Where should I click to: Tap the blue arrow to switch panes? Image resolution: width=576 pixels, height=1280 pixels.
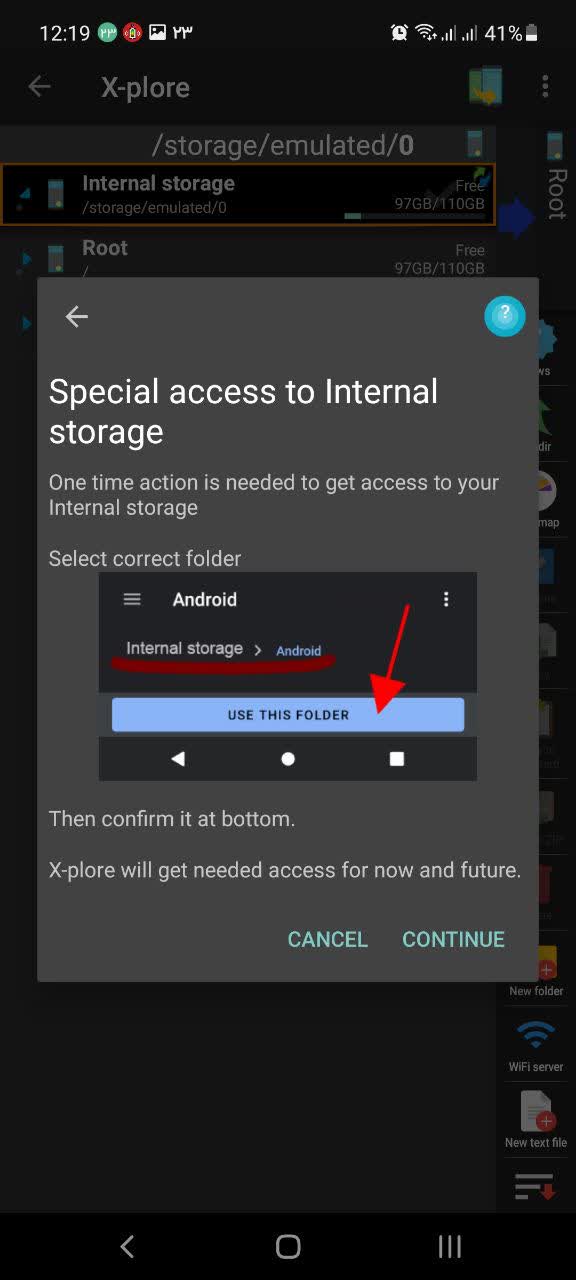(517, 218)
